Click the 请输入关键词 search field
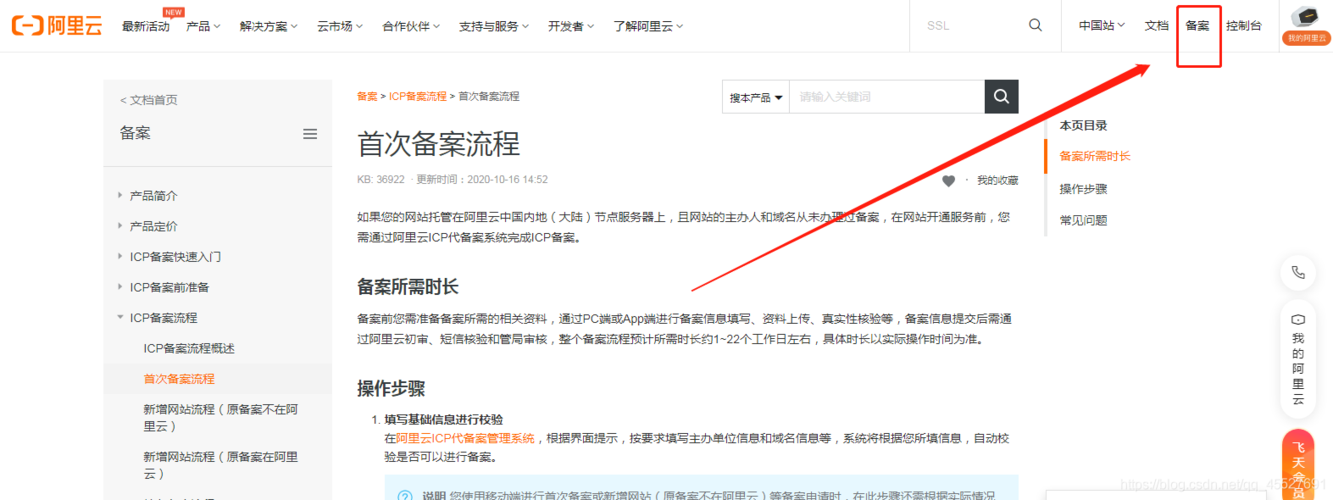This screenshot has height=500, width=1333. pyautogui.click(x=887, y=97)
